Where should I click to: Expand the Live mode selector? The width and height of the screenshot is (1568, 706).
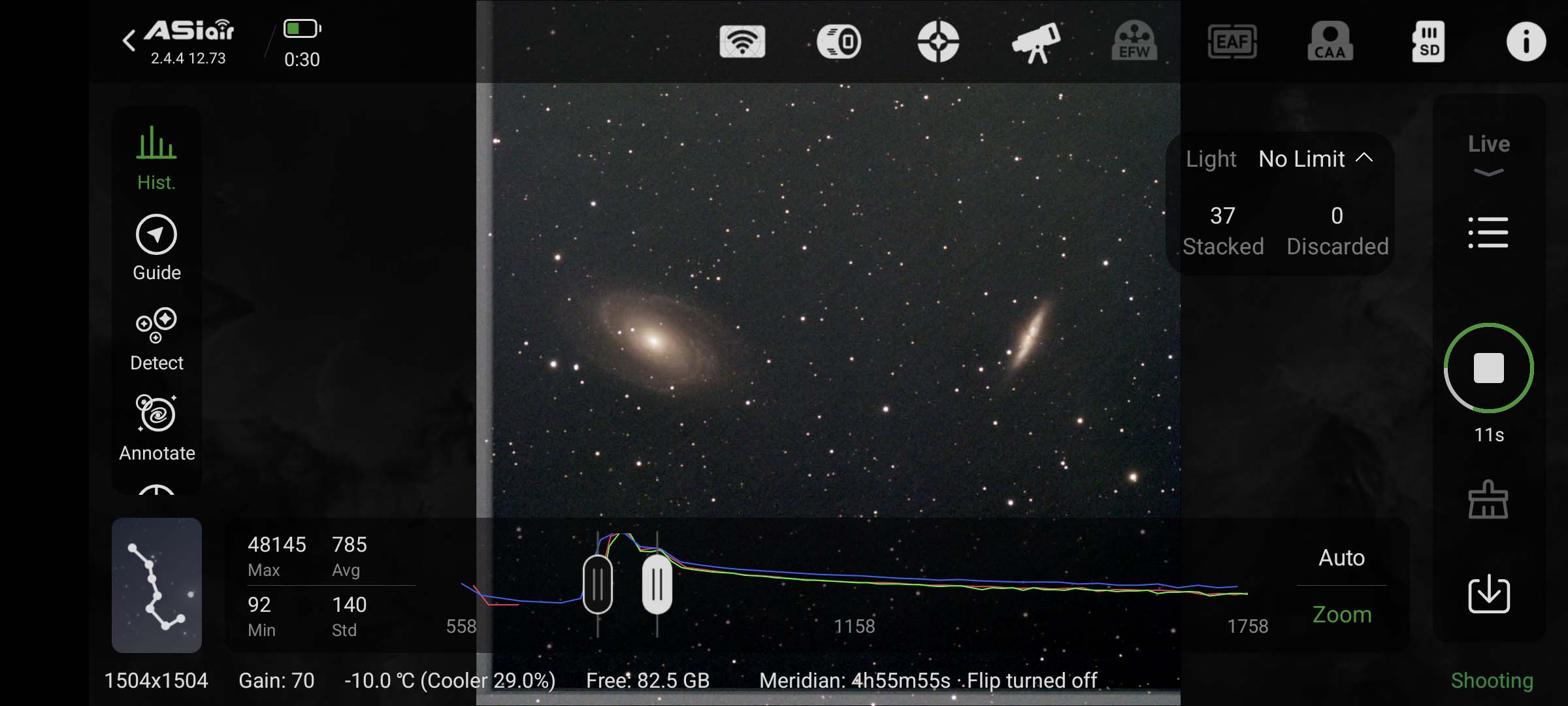[1488, 154]
